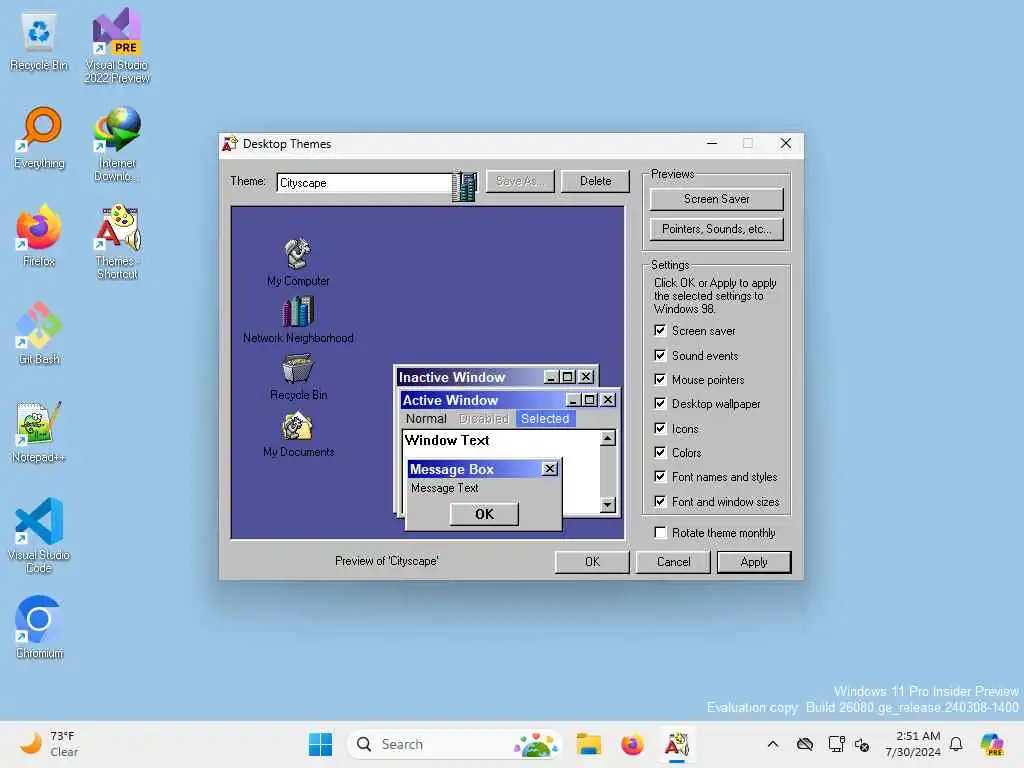
Task: Enable Rotate theme monthly
Action: (660, 533)
